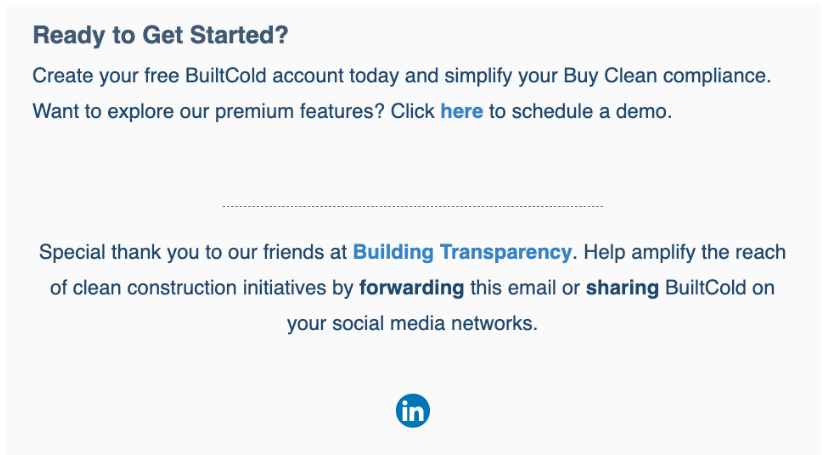Click 'your social media networks' line
Image resolution: width=822 pixels, height=455 pixels.
tap(412, 324)
